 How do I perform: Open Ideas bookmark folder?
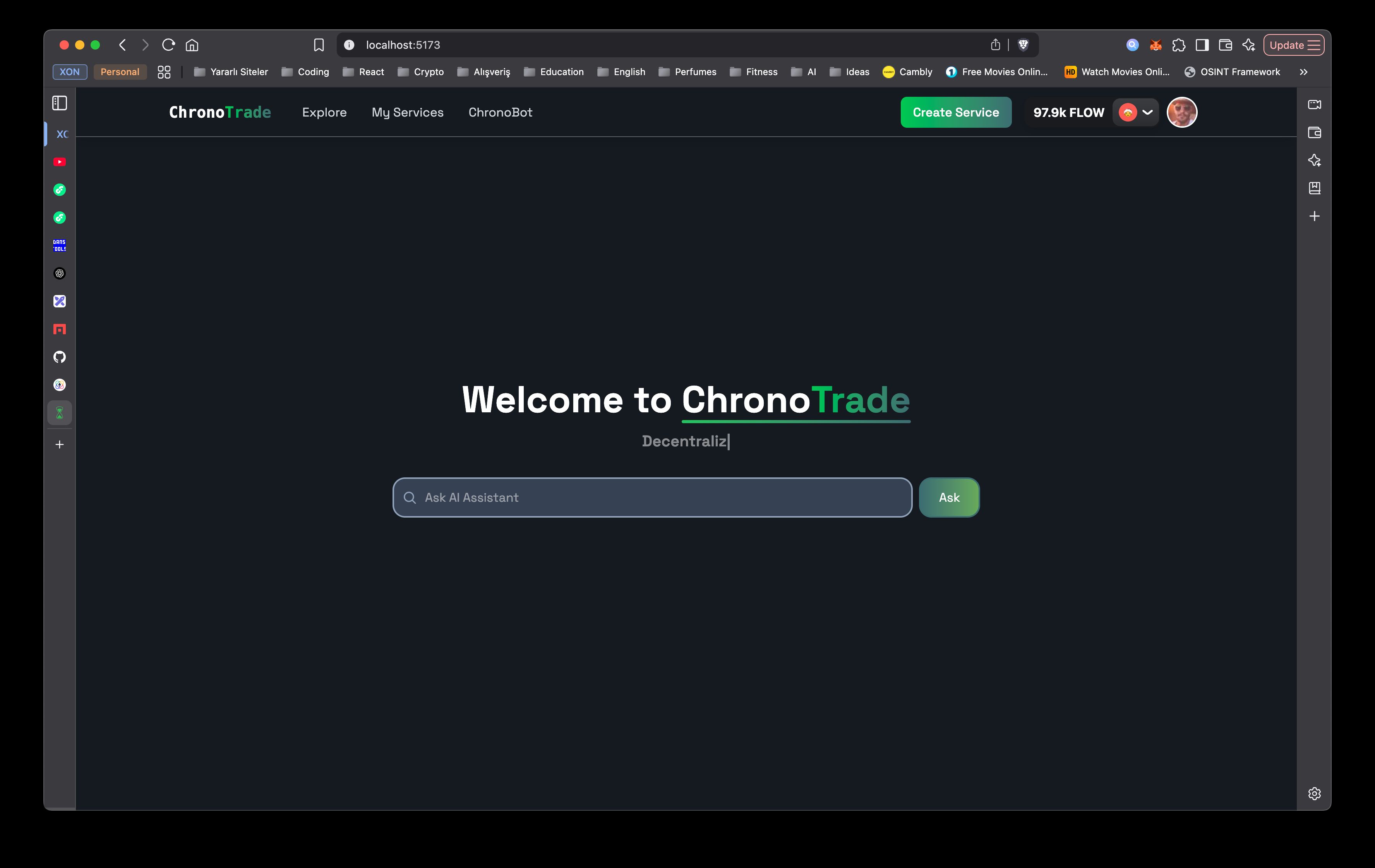(x=850, y=72)
